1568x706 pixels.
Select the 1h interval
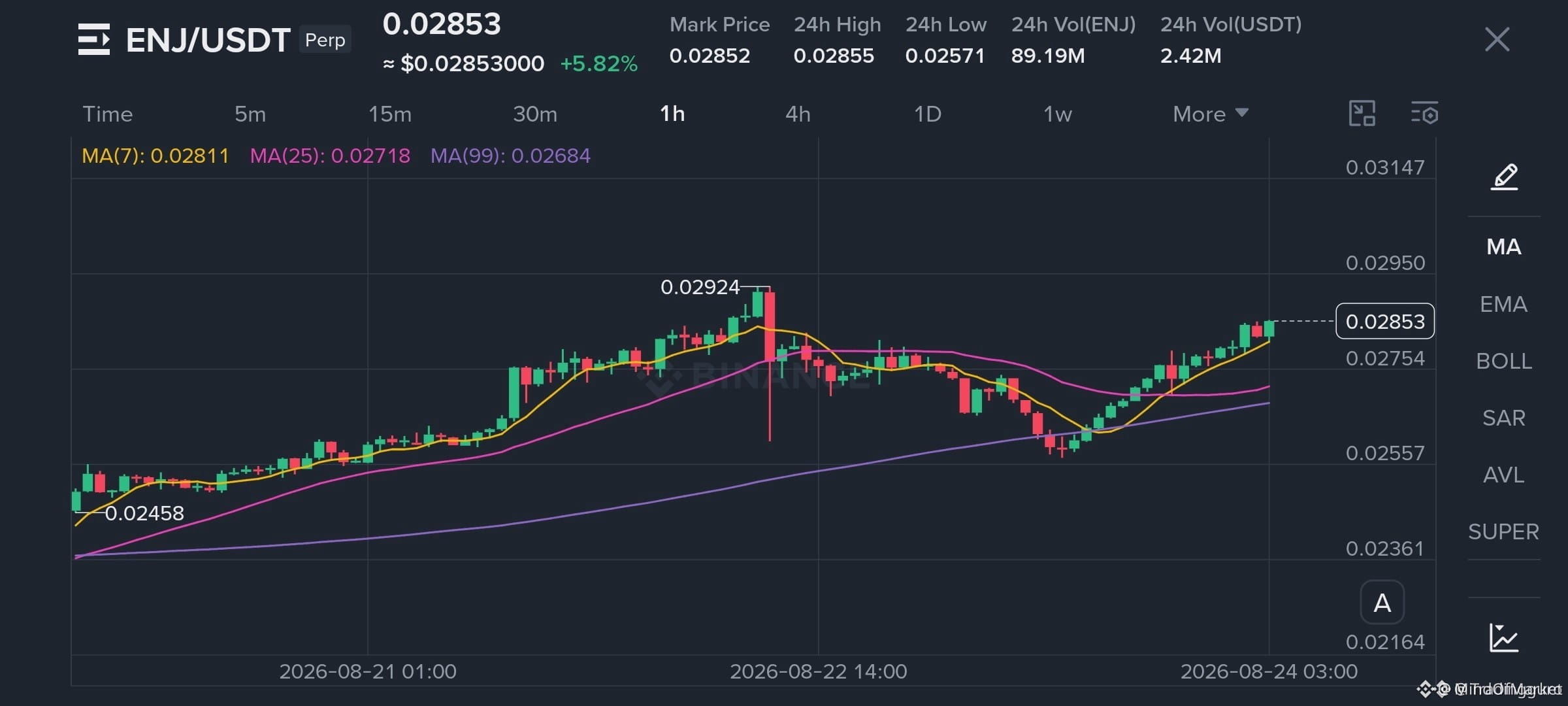(672, 114)
